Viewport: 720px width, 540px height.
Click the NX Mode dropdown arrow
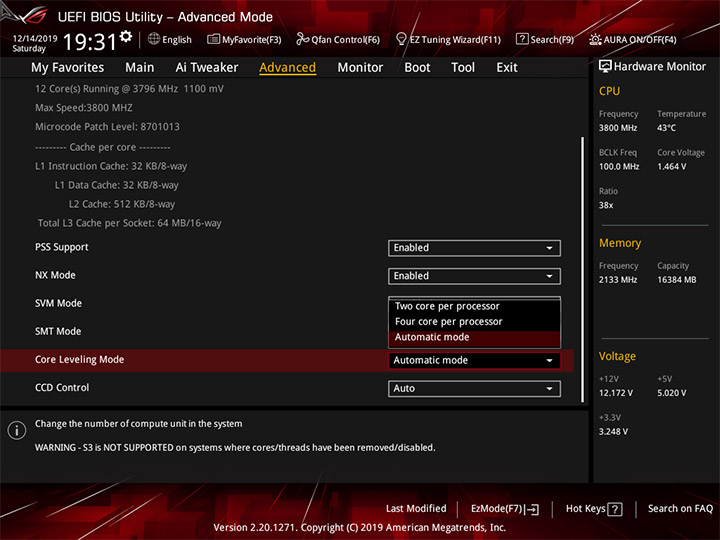point(549,276)
